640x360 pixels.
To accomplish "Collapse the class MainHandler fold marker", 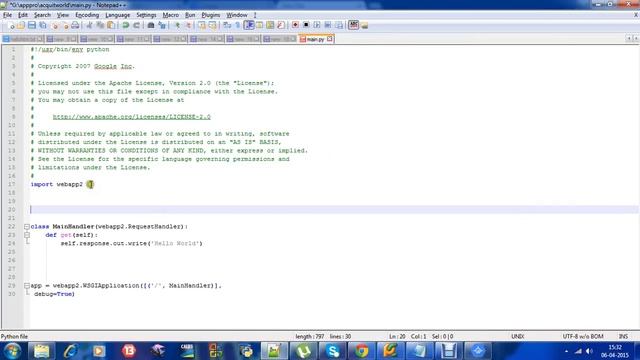I will click(27, 227).
